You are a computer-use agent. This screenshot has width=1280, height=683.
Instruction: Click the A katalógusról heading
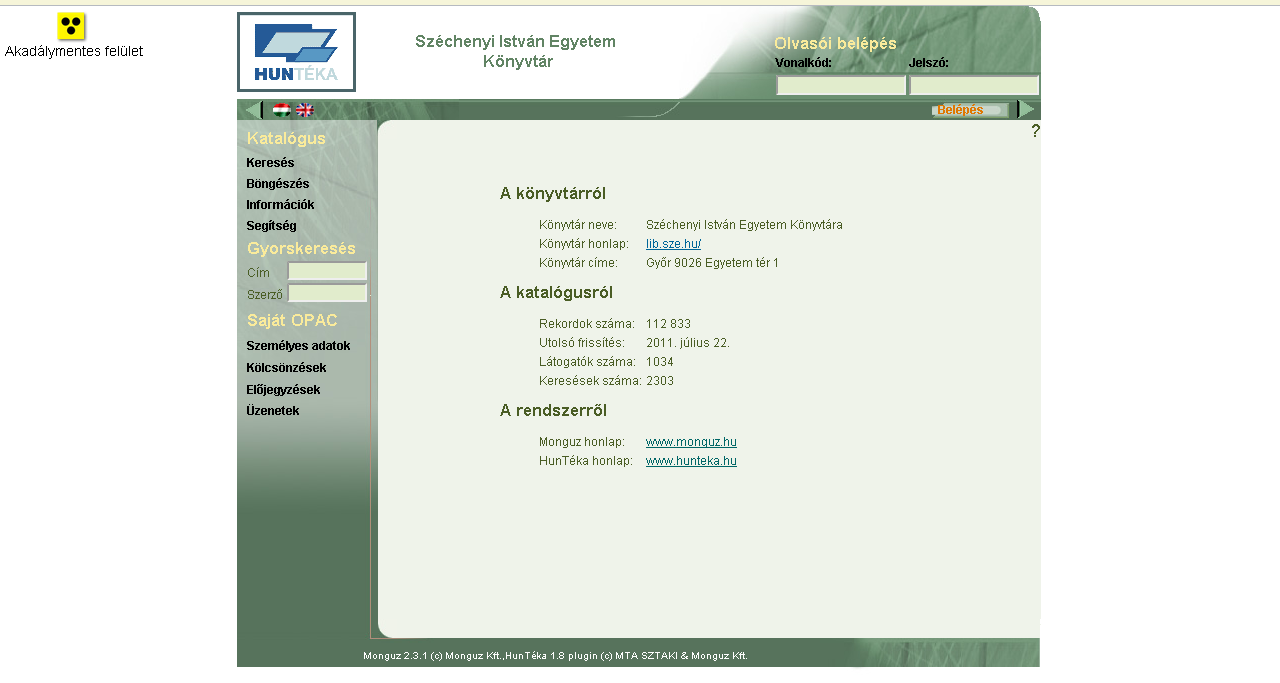tap(556, 293)
